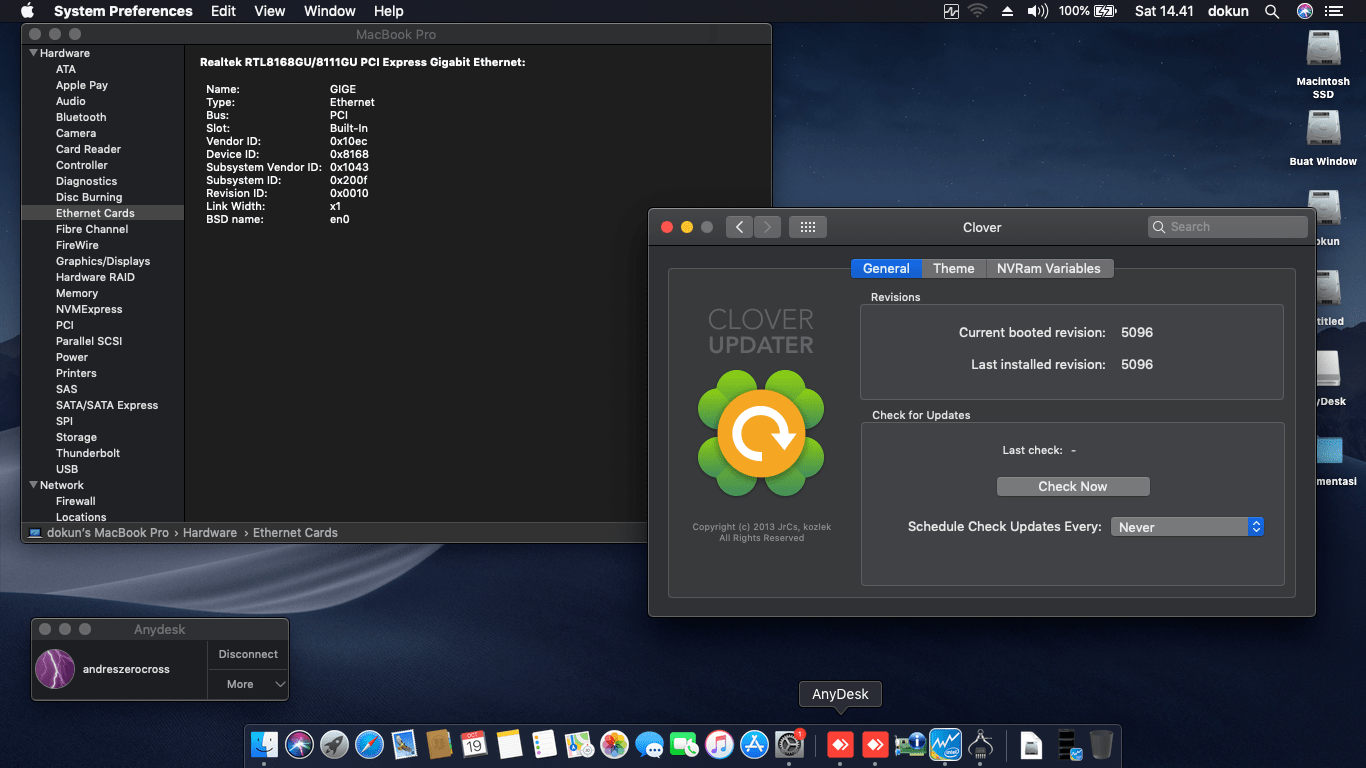
Task: Open Intel Power Gadget in dock
Action: [x=945, y=744]
